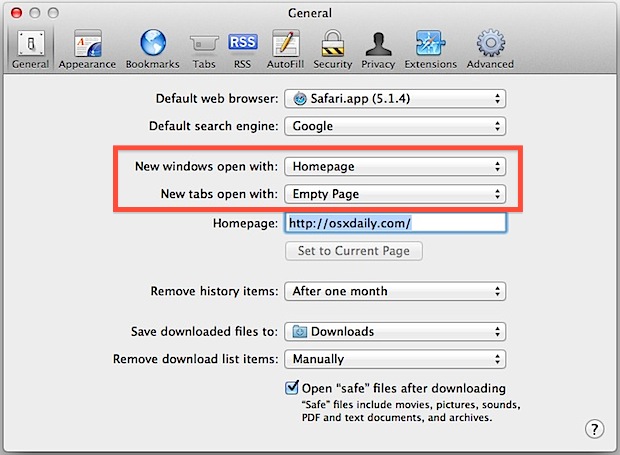Open the Default search engine dropdown
Viewport: 620px width, 455px height.
pyautogui.click(x=395, y=126)
